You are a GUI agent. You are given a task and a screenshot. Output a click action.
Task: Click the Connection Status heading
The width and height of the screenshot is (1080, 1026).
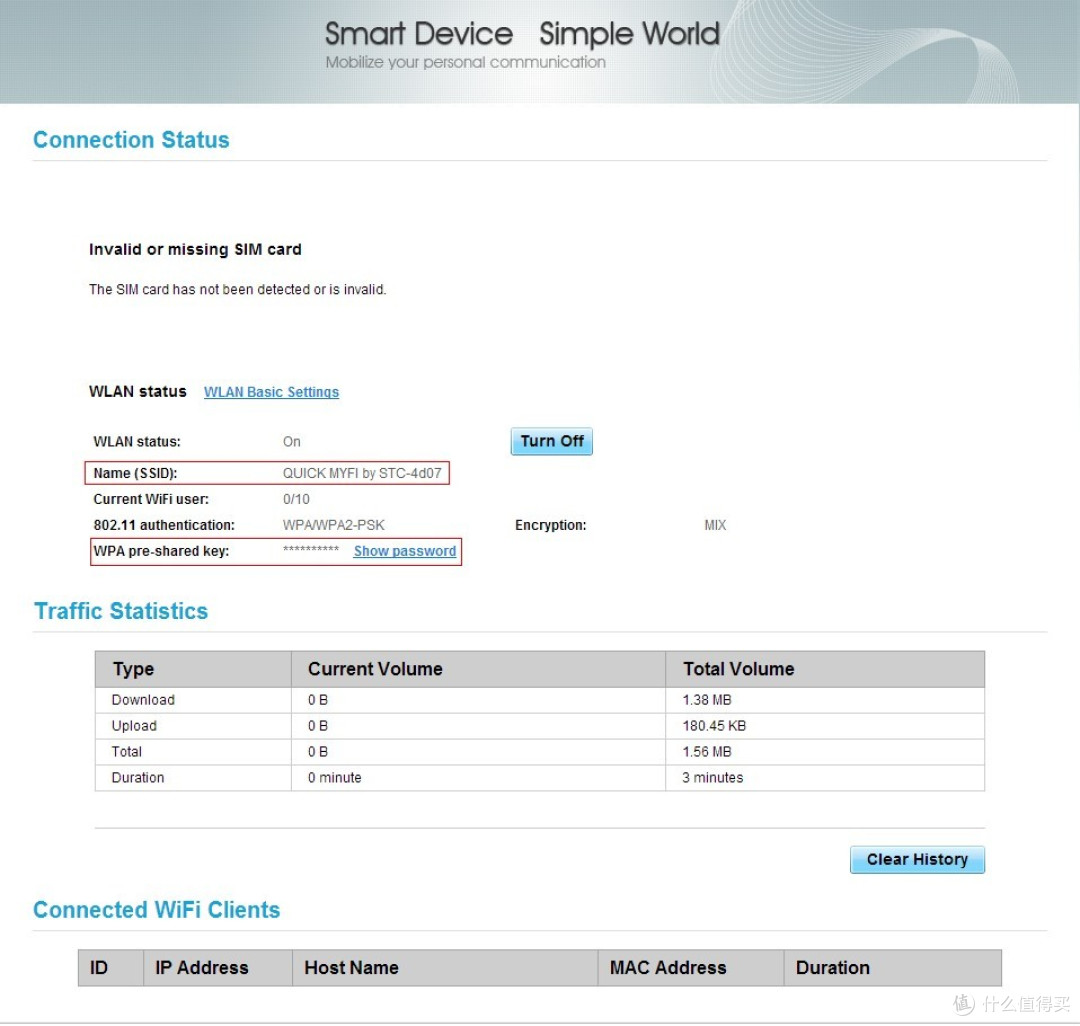[131, 140]
